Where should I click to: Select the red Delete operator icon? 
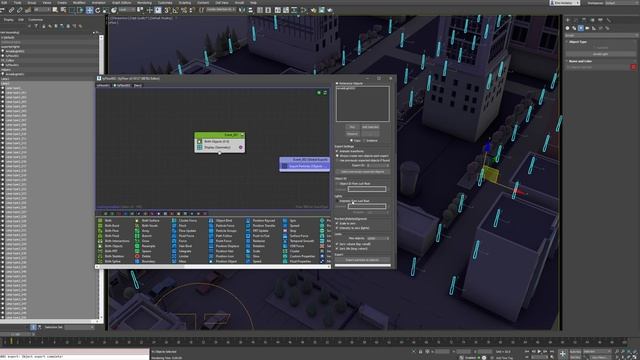(x=137, y=256)
